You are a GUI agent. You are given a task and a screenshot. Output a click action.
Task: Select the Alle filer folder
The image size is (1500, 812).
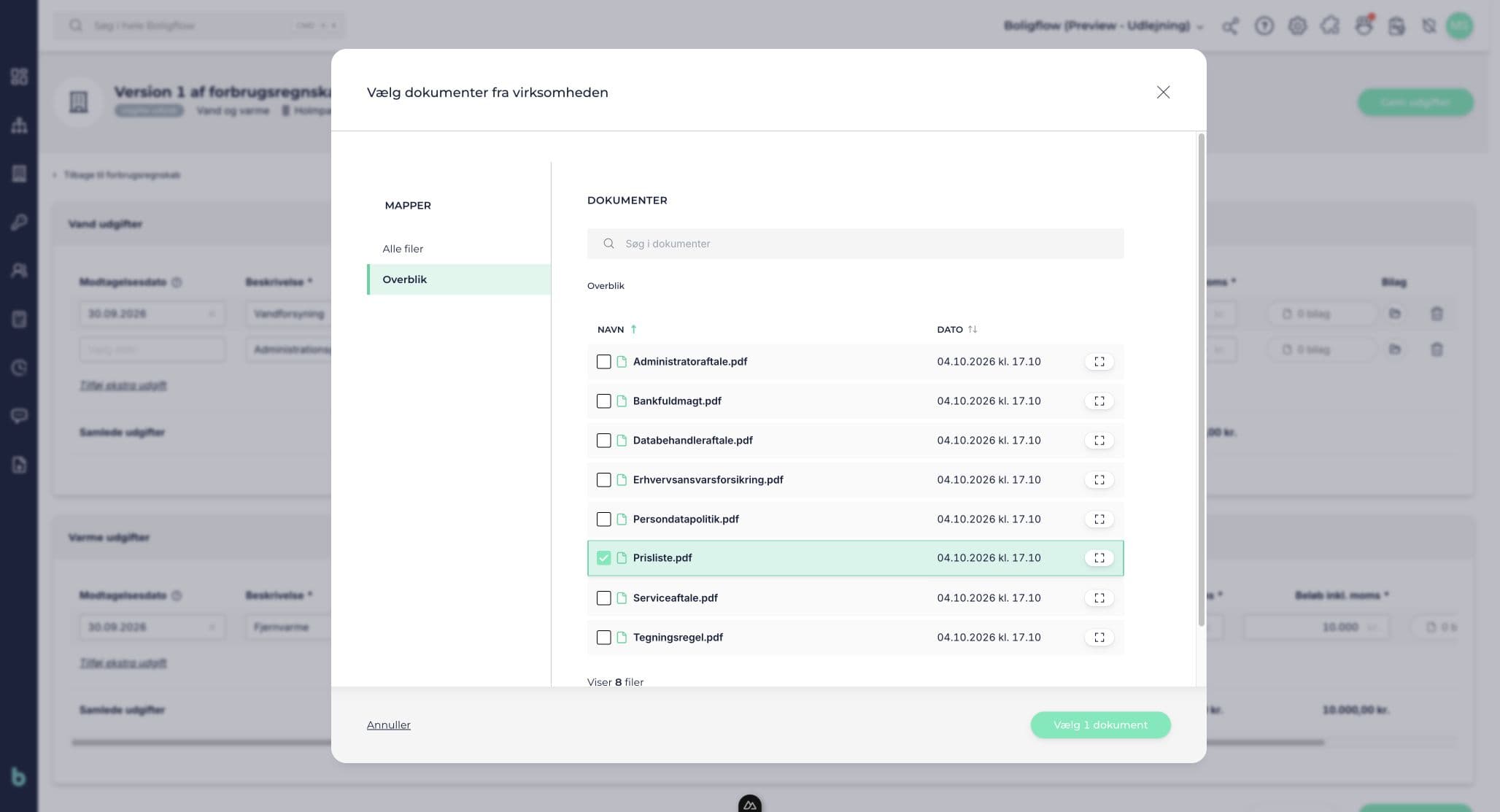(x=458, y=249)
